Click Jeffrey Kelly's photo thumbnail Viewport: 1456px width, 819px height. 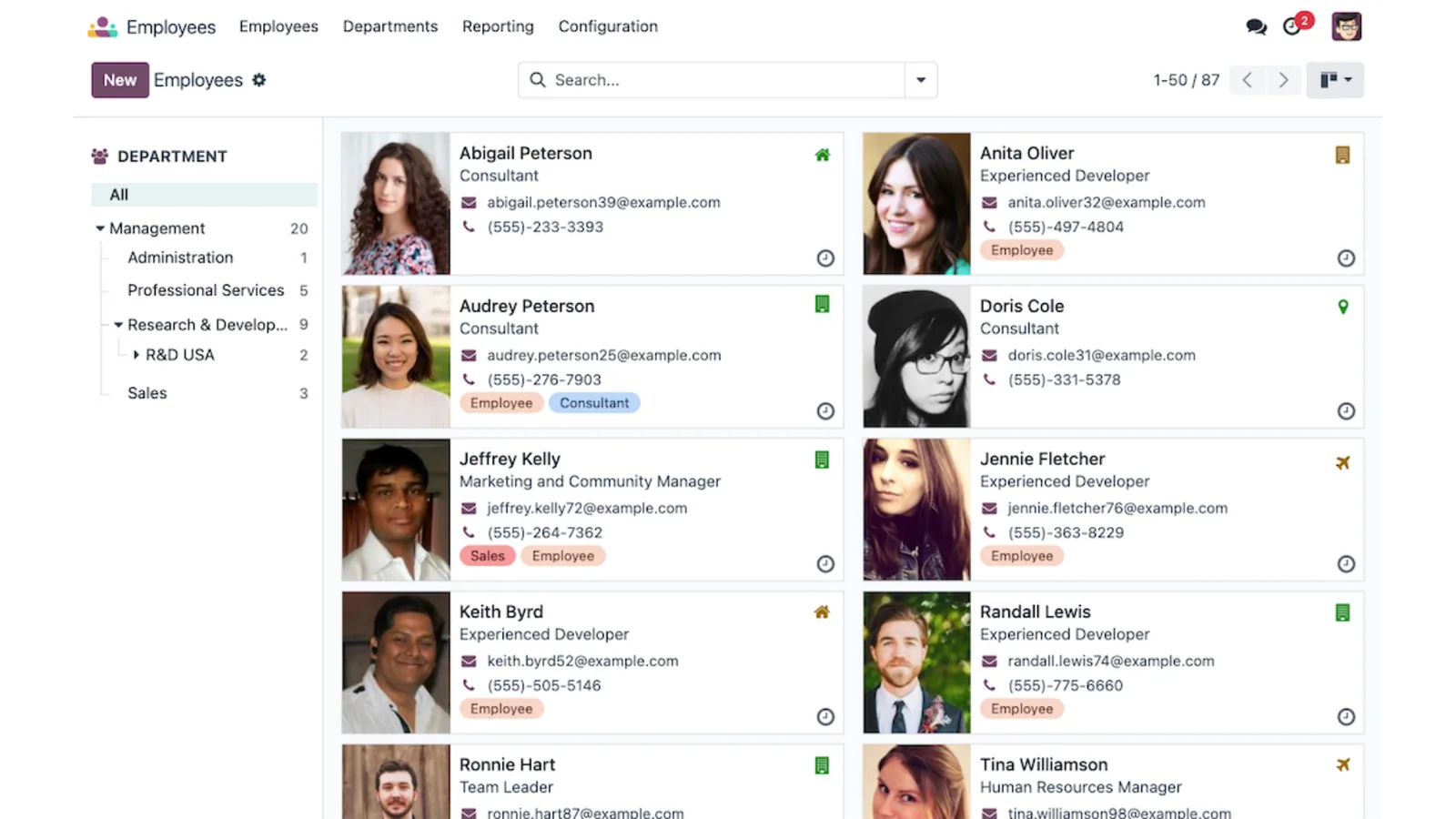coord(396,510)
